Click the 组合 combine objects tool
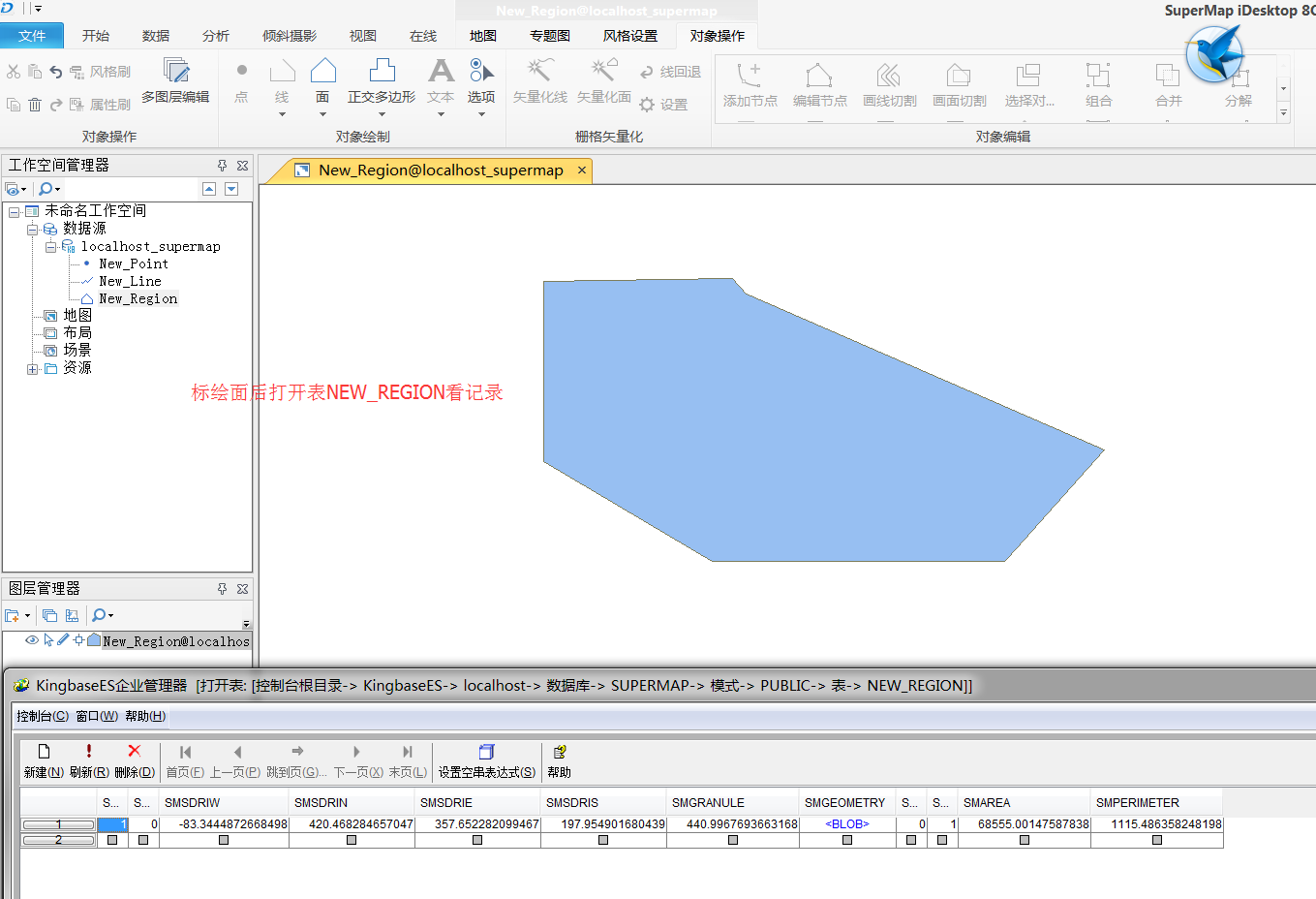 click(1098, 85)
